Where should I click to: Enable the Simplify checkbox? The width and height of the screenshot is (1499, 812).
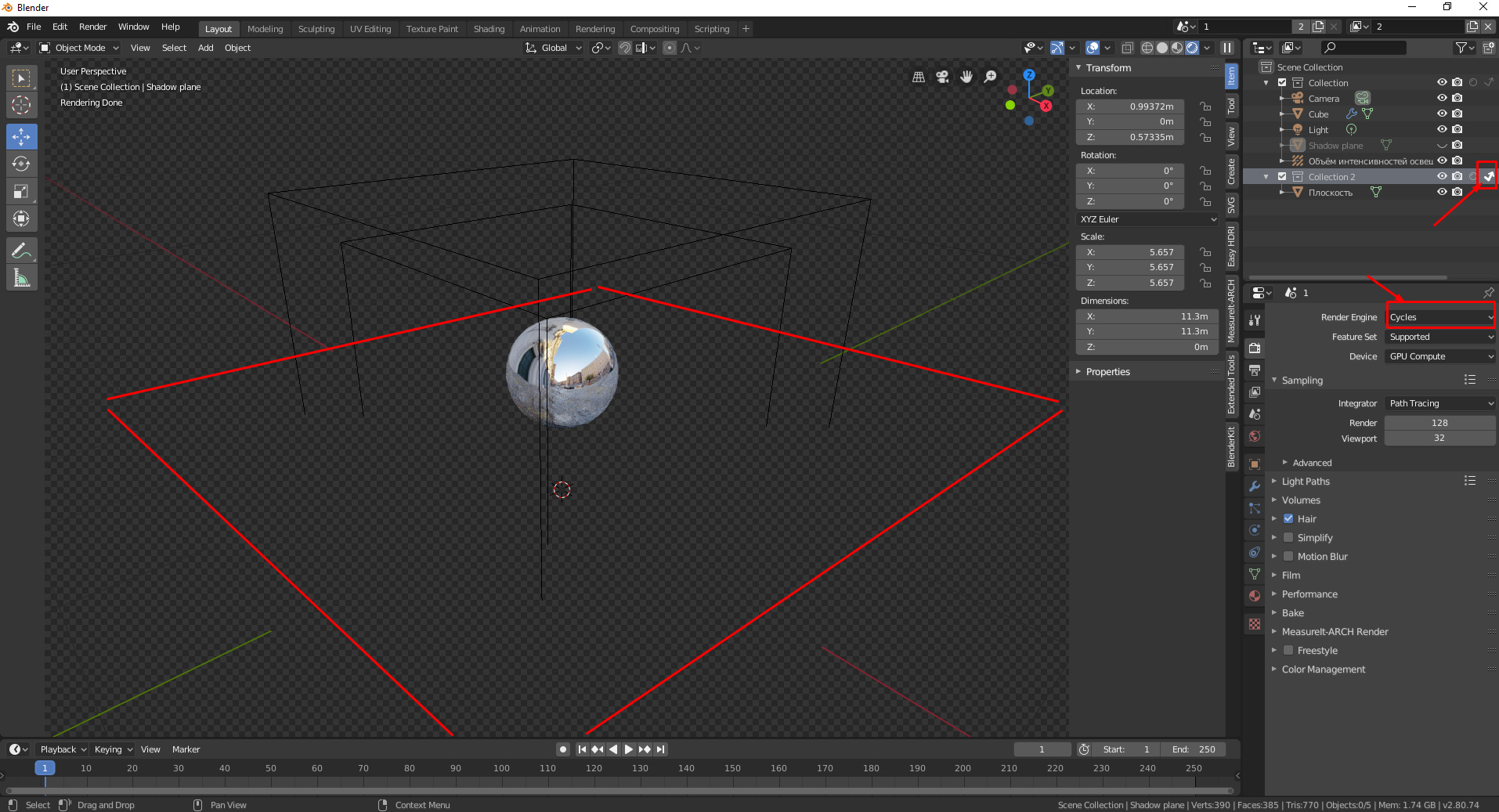pos(1288,538)
